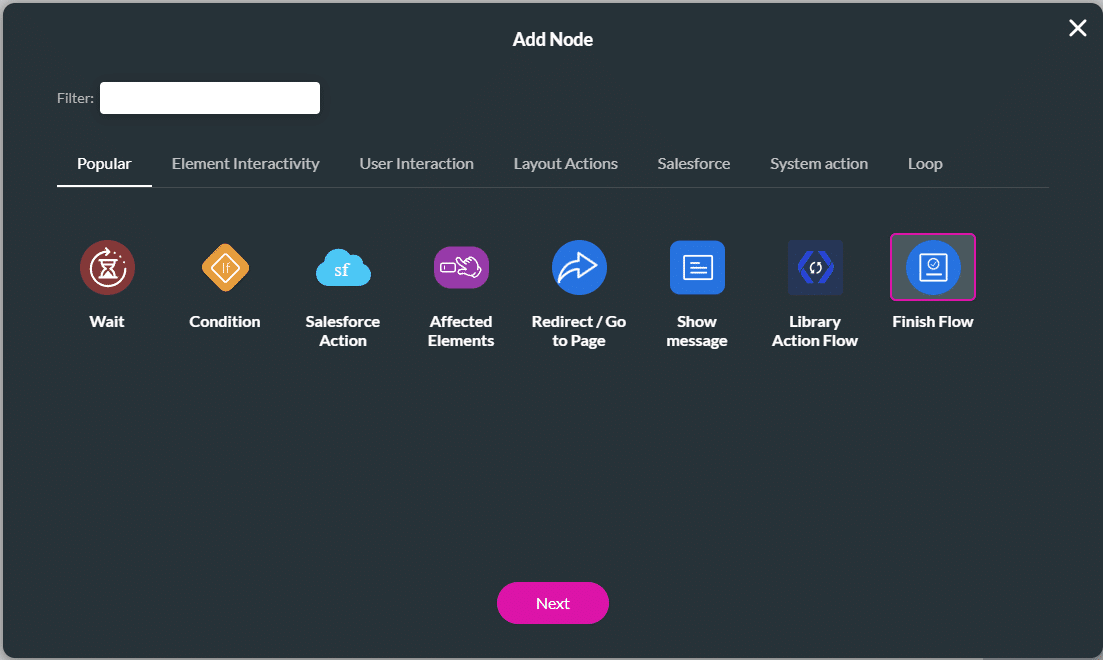Choose the Show message node icon
Viewport: 1103px width, 660px height.
click(x=697, y=267)
